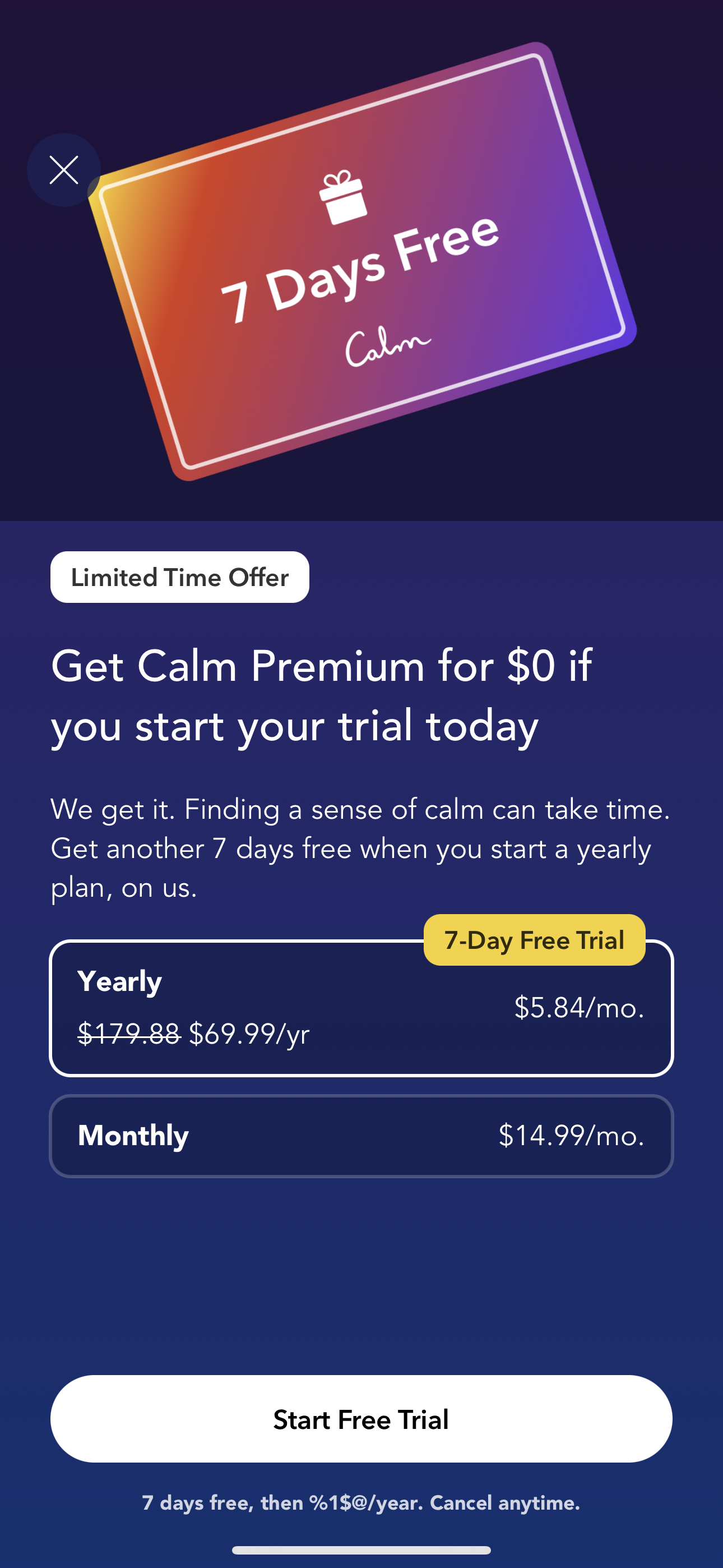Tap the yellow 7-Day Free Trial badge
The height and width of the screenshot is (1568, 723).
point(534,939)
